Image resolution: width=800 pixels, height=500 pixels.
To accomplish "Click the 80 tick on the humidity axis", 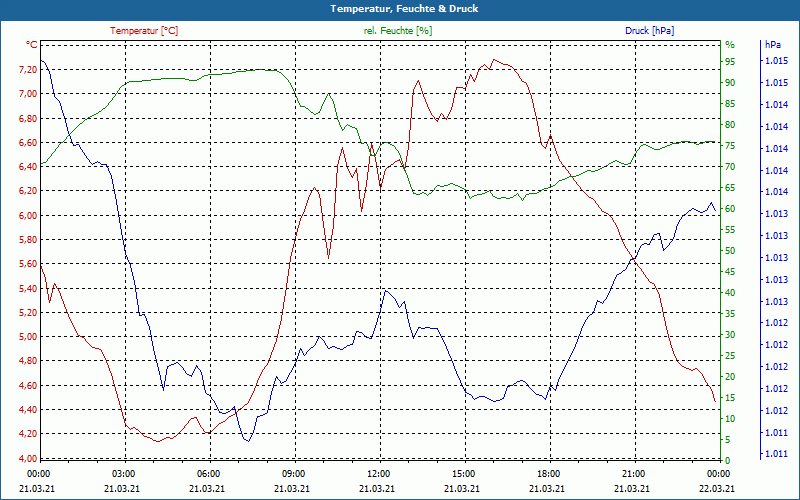I will tap(730, 124).
